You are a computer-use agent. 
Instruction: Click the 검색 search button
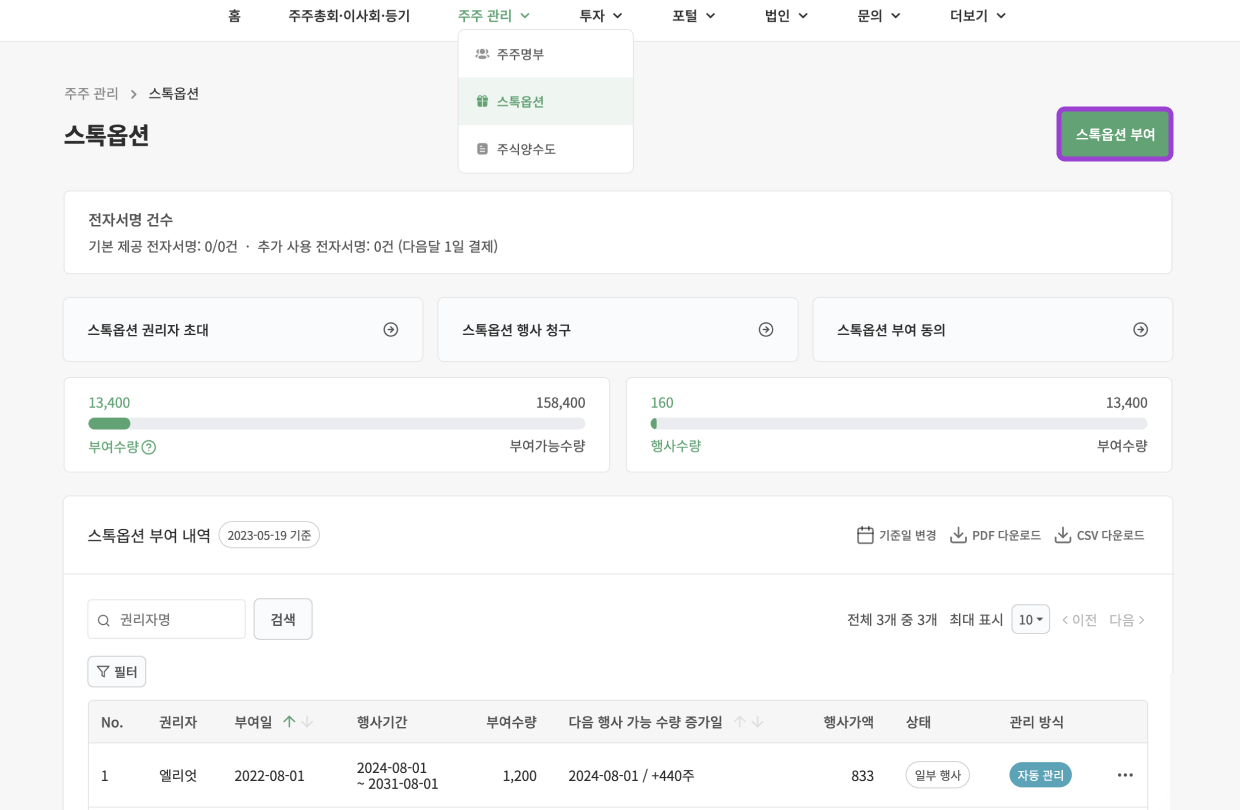(x=283, y=619)
